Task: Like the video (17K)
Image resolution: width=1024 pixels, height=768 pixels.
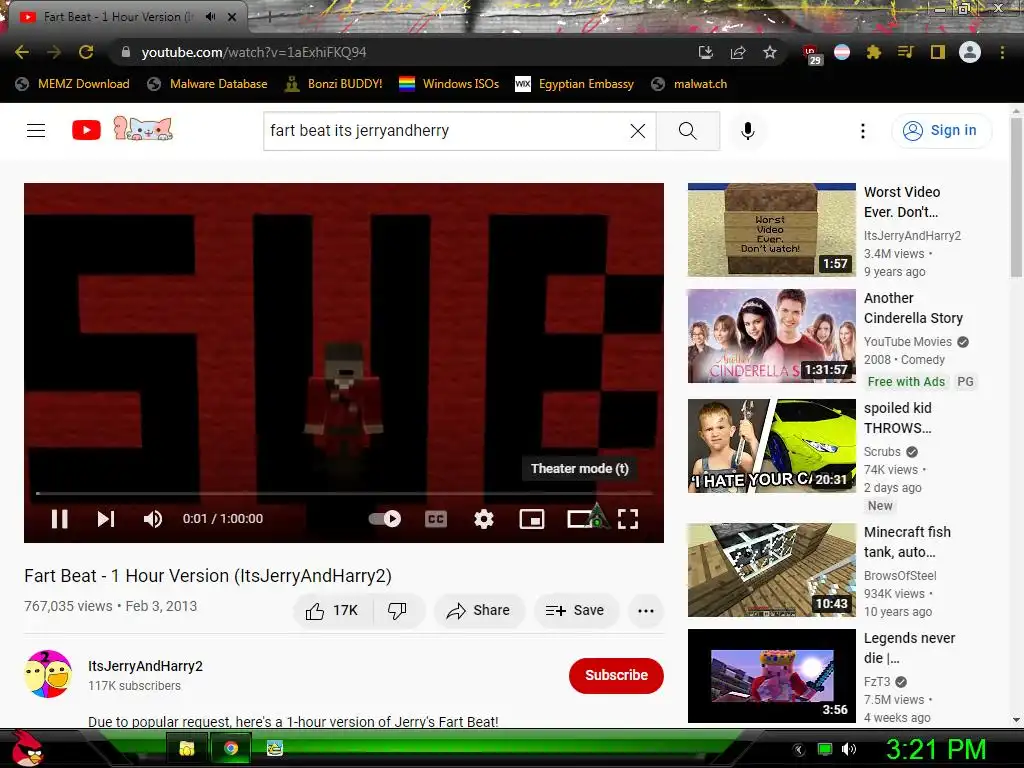Action: click(x=332, y=610)
